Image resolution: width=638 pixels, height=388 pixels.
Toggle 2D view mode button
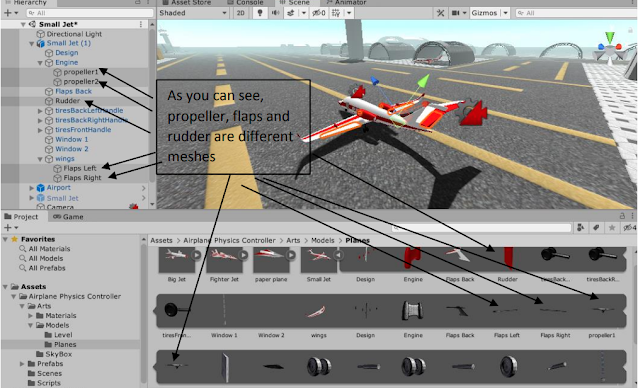240,13
